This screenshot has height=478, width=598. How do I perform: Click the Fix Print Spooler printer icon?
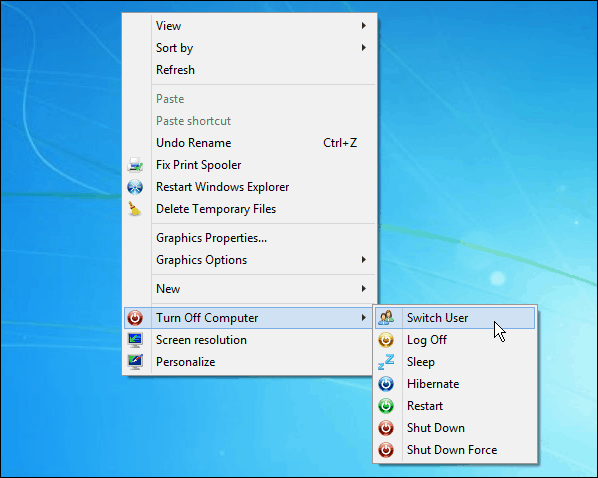tap(135, 165)
